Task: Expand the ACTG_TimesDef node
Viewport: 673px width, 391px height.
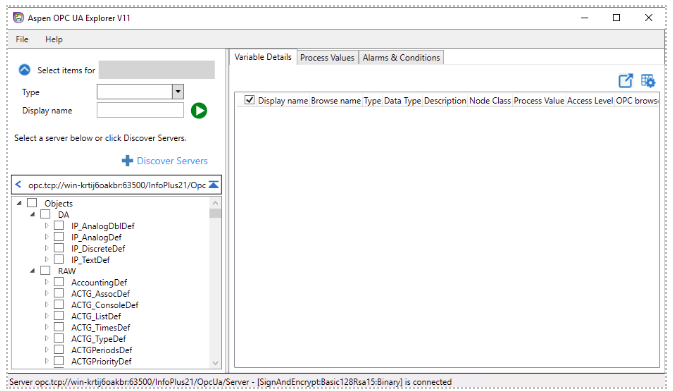Action: (x=46, y=327)
